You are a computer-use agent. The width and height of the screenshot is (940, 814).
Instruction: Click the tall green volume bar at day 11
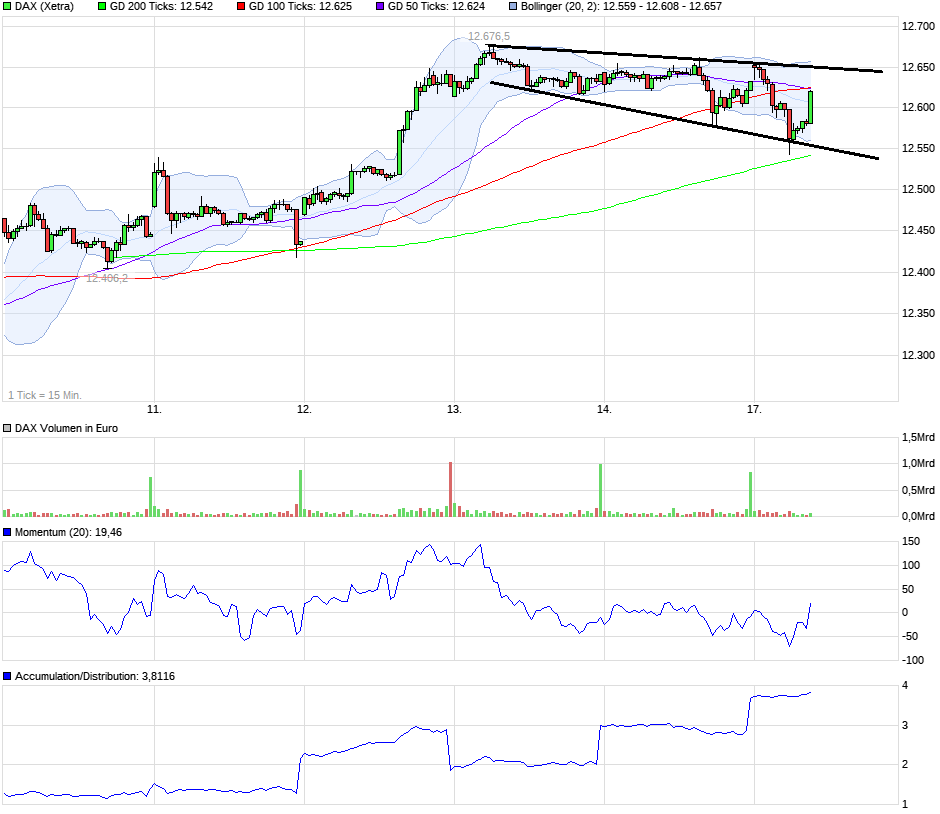point(150,497)
